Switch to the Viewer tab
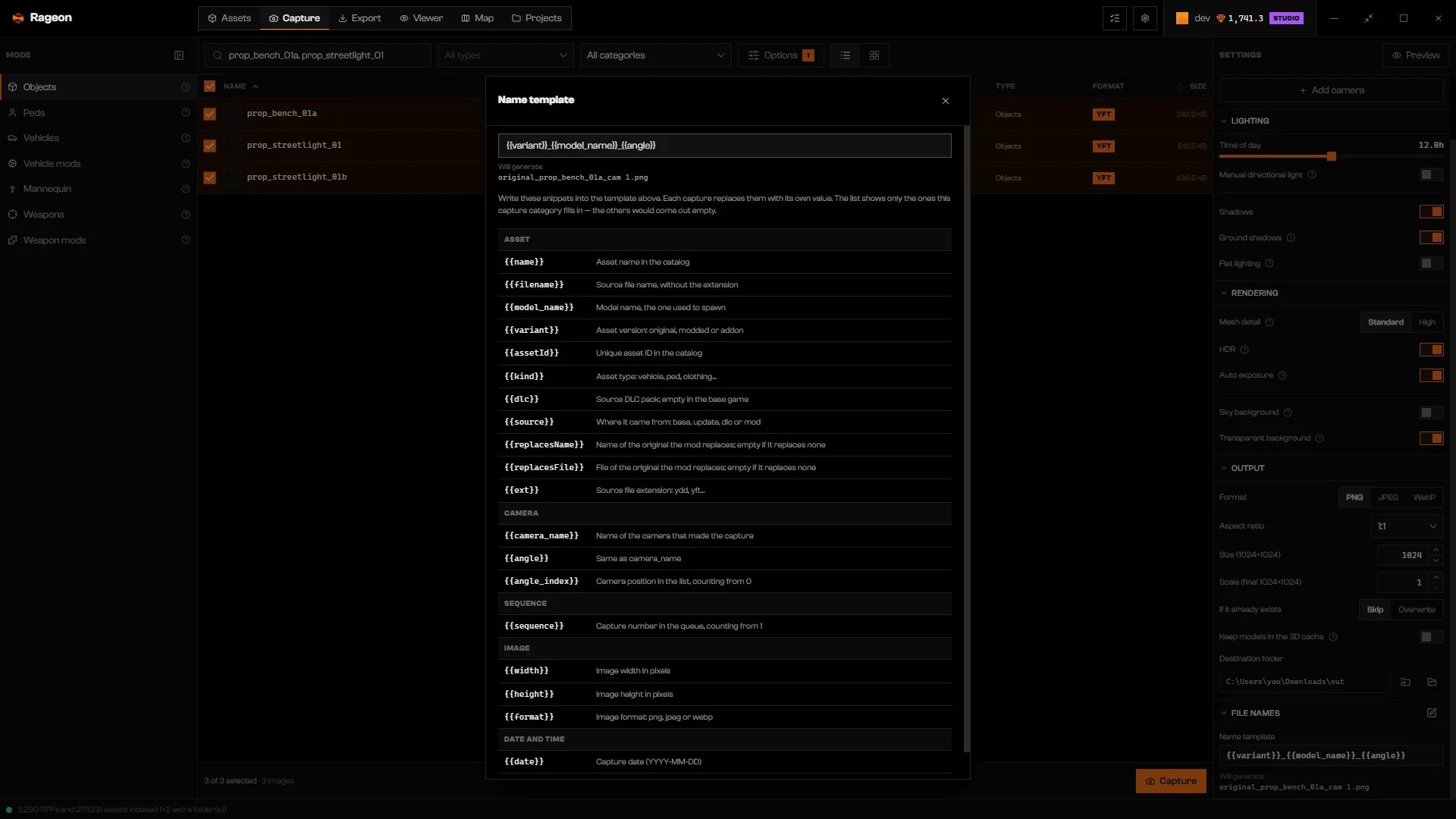Image resolution: width=1456 pixels, height=819 pixels. tap(421, 18)
